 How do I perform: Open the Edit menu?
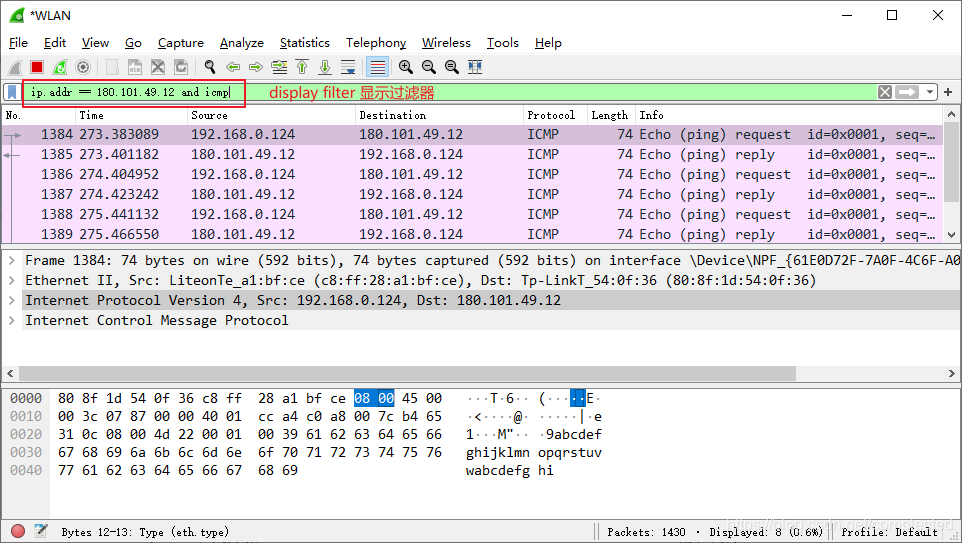pyautogui.click(x=55, y=43)
